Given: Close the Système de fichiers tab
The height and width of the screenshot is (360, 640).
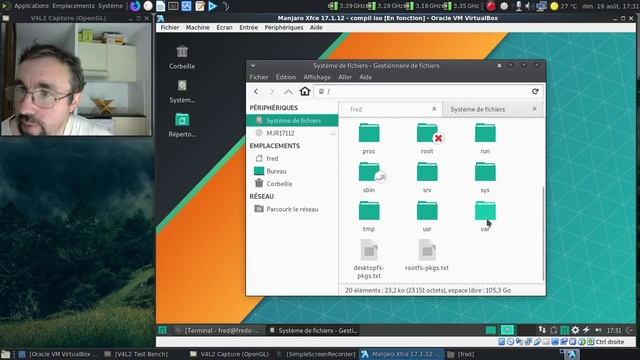Looking at the screenshot, I should tap(534, 109).
